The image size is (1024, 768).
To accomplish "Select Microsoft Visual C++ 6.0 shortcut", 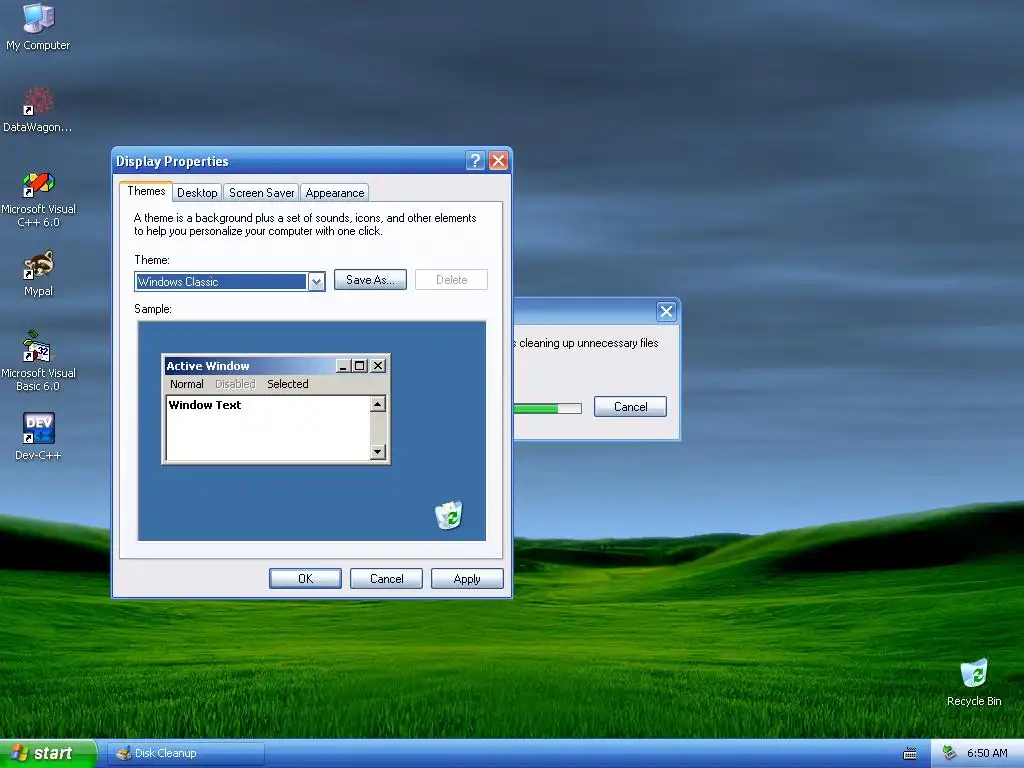I will coord(38,200).
